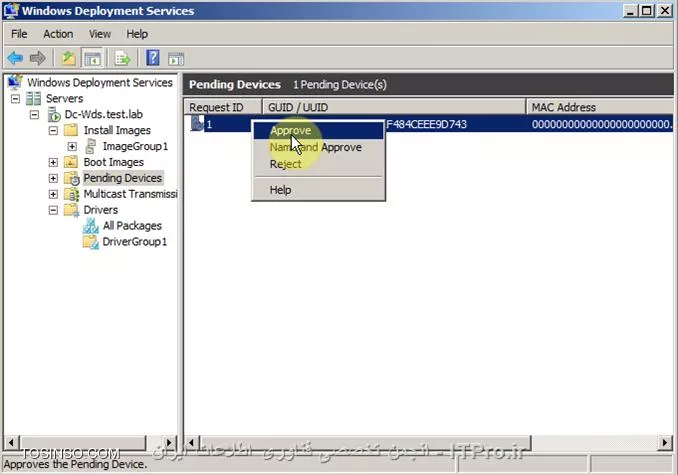Click the pending device icon in row 1
The height and width of the screenshot is (475, 678).
click(x=197, y=124)
